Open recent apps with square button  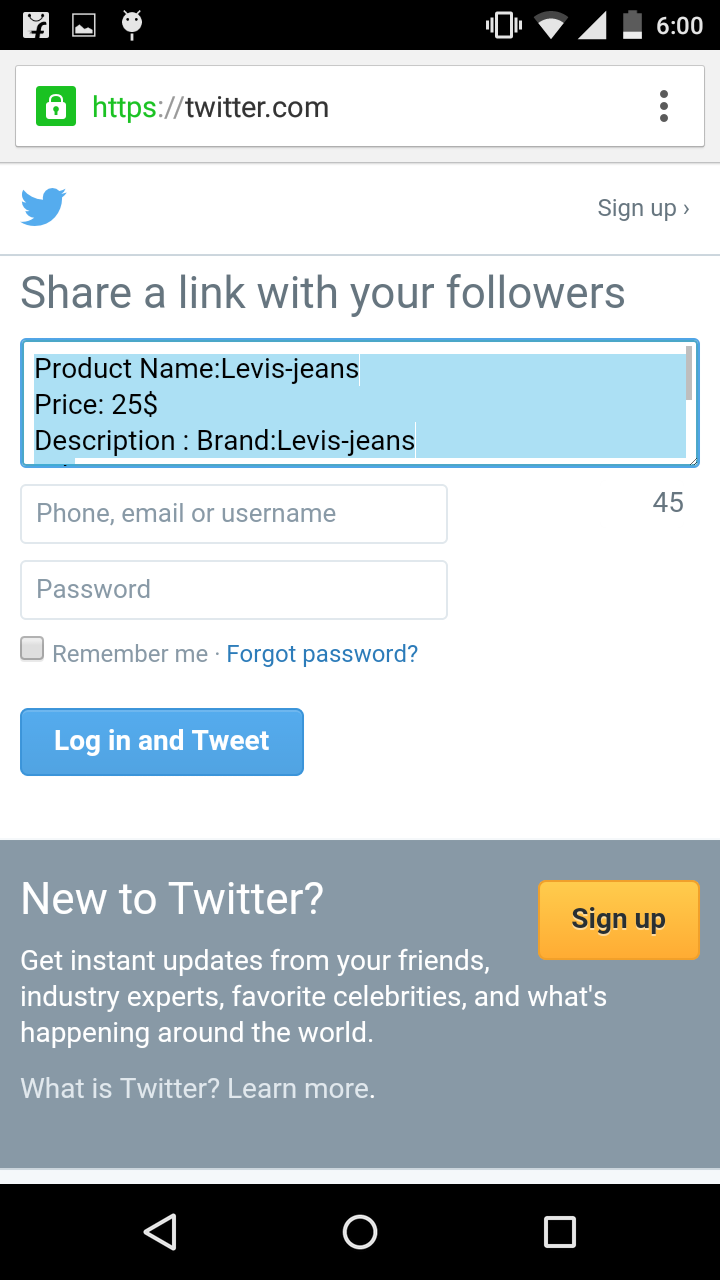tap(559, 1232)
